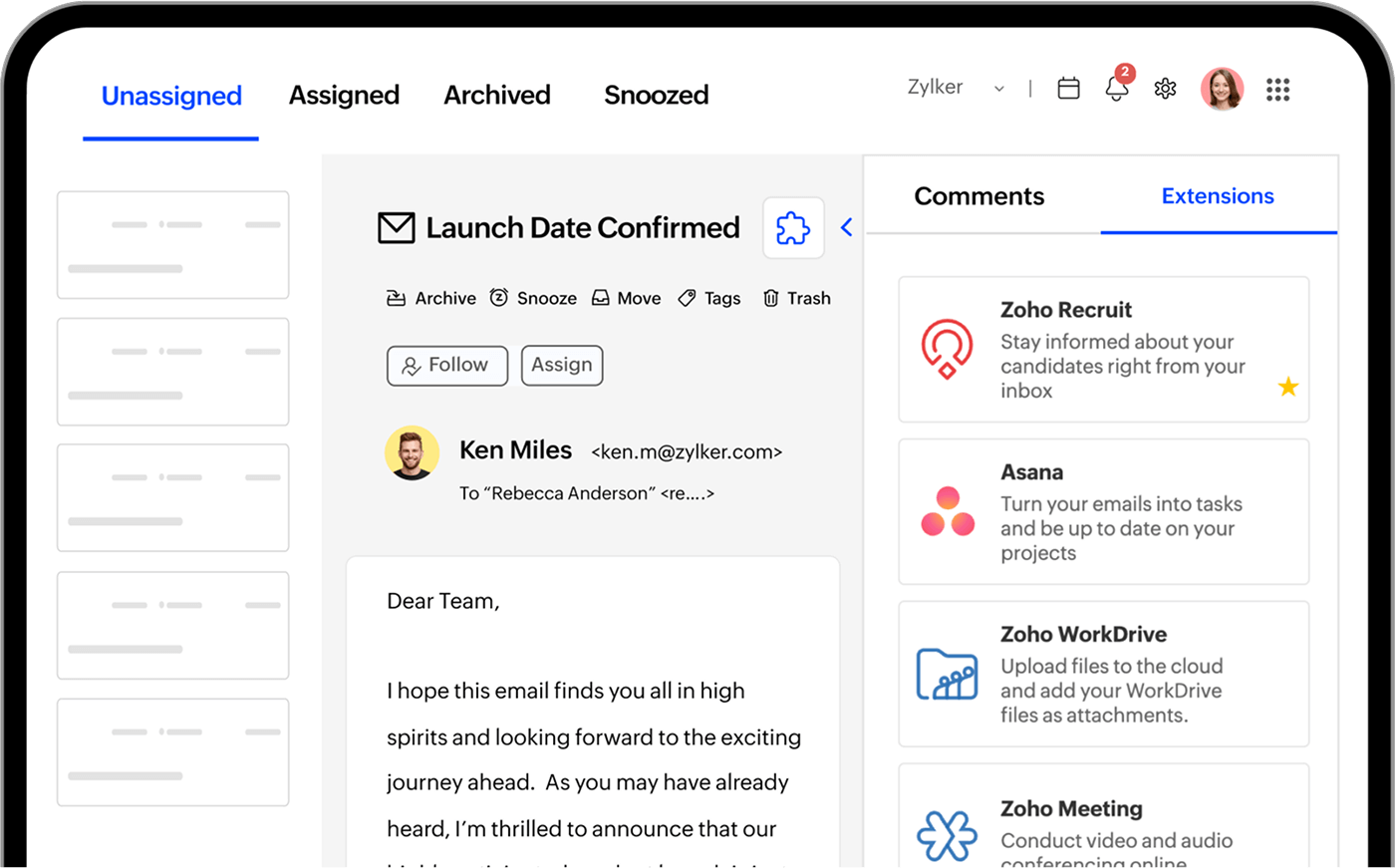The width and height of the screenshot is (1395, 868).
Task: Open the Zoho Recruit extension title
Action: click(1066, 310)
